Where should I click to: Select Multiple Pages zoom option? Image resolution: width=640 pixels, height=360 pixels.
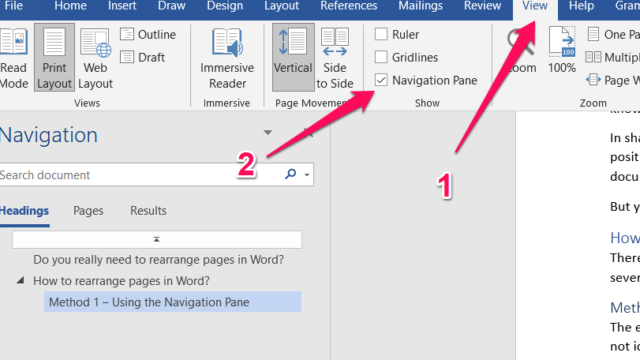point(612,57)
